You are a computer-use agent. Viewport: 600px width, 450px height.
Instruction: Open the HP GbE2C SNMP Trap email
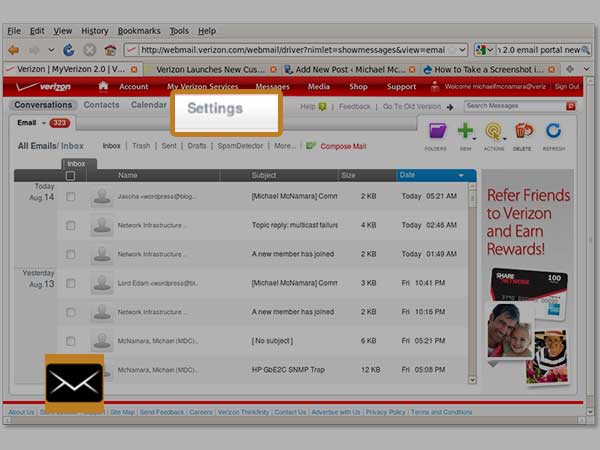(288, 370)
